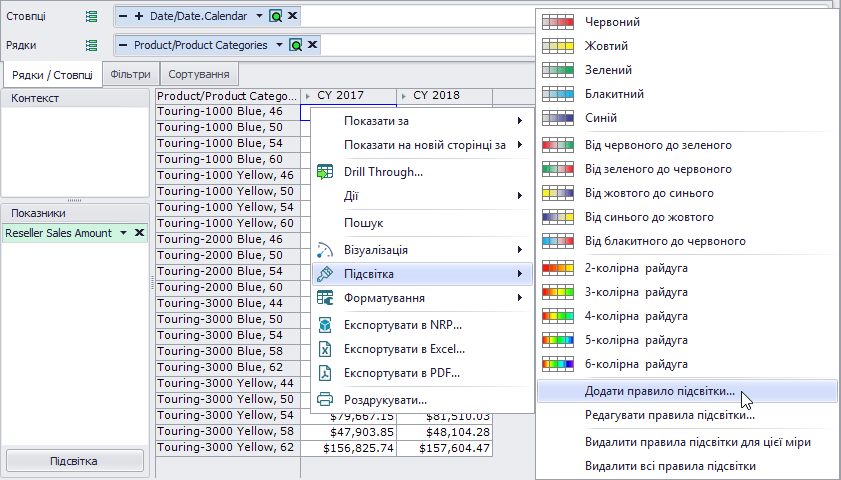The image size is (841, 480).
Task: Apply the 4-колірна райдуга scheme
Action: [x=687, y=316]
